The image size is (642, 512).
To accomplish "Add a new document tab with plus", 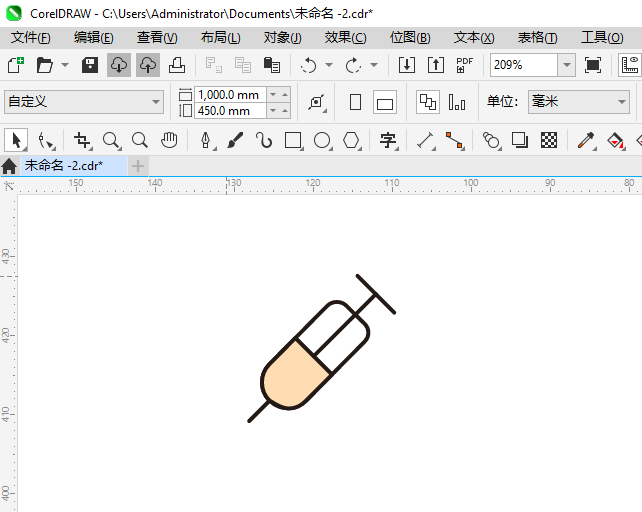I will (x=138, y=166).
